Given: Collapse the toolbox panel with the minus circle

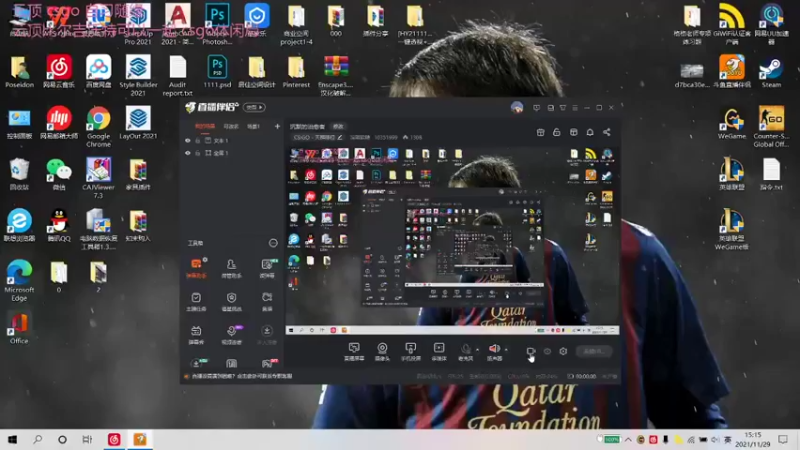Looking at the screenshot, I should tap(273, 243).
